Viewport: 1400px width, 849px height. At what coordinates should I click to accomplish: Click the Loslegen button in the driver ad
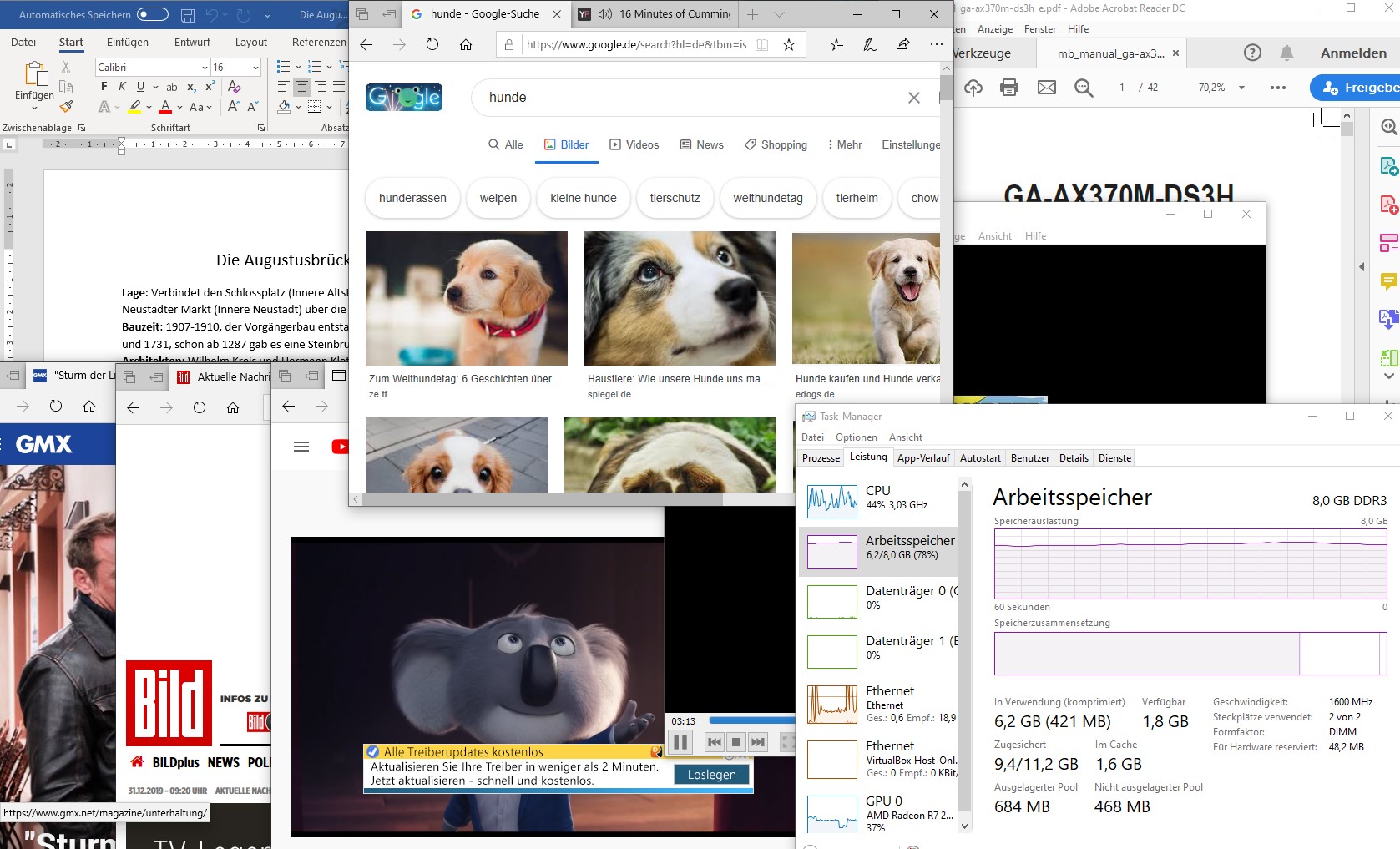tap(711, 775)
